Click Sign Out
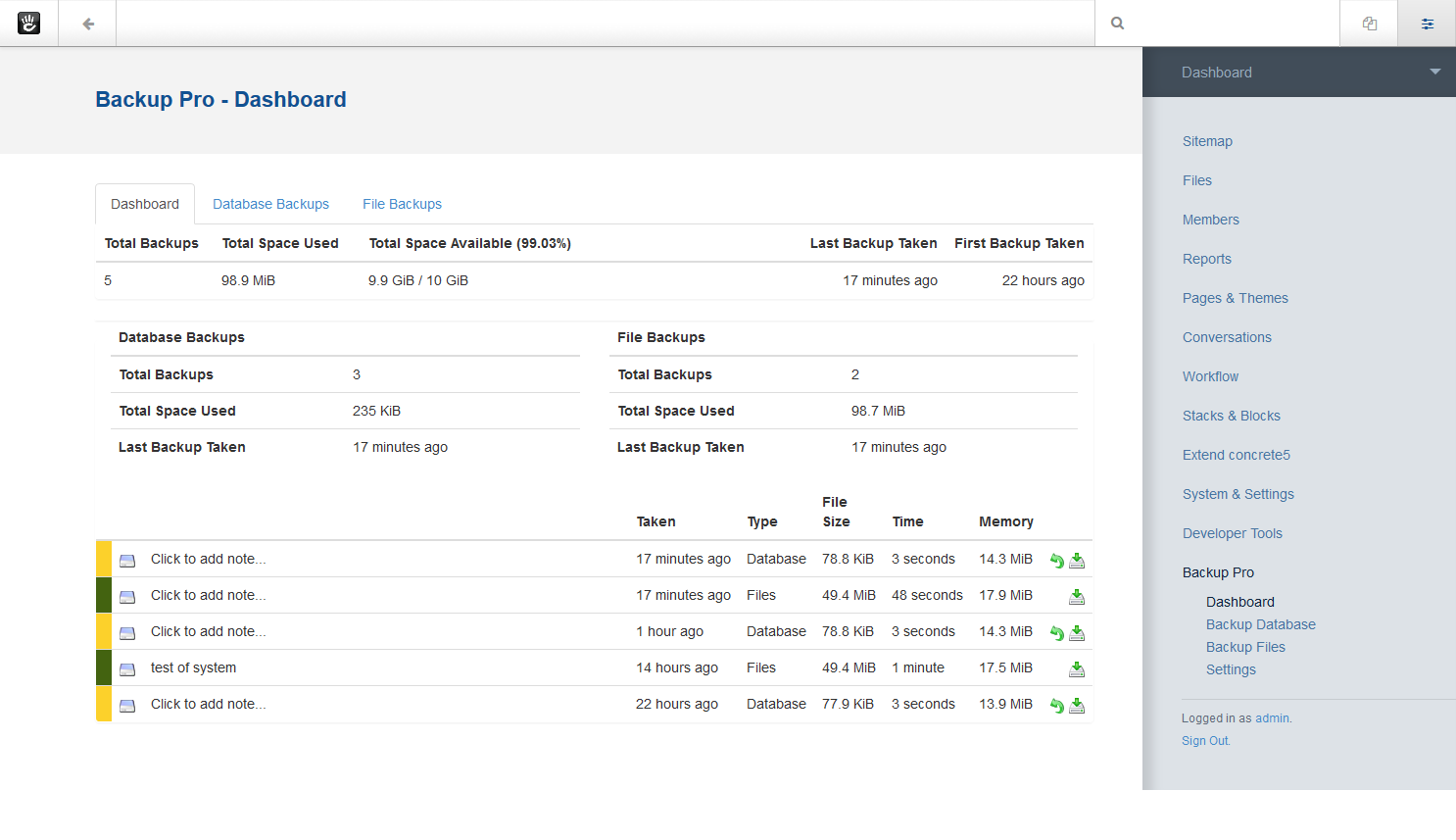1456x840 pixels. [x=1205, y=741]
